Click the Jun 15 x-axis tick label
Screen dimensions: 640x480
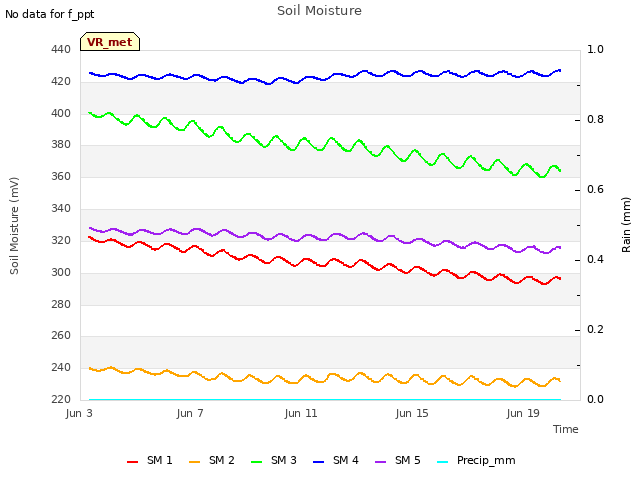click(x=412, y=413)
